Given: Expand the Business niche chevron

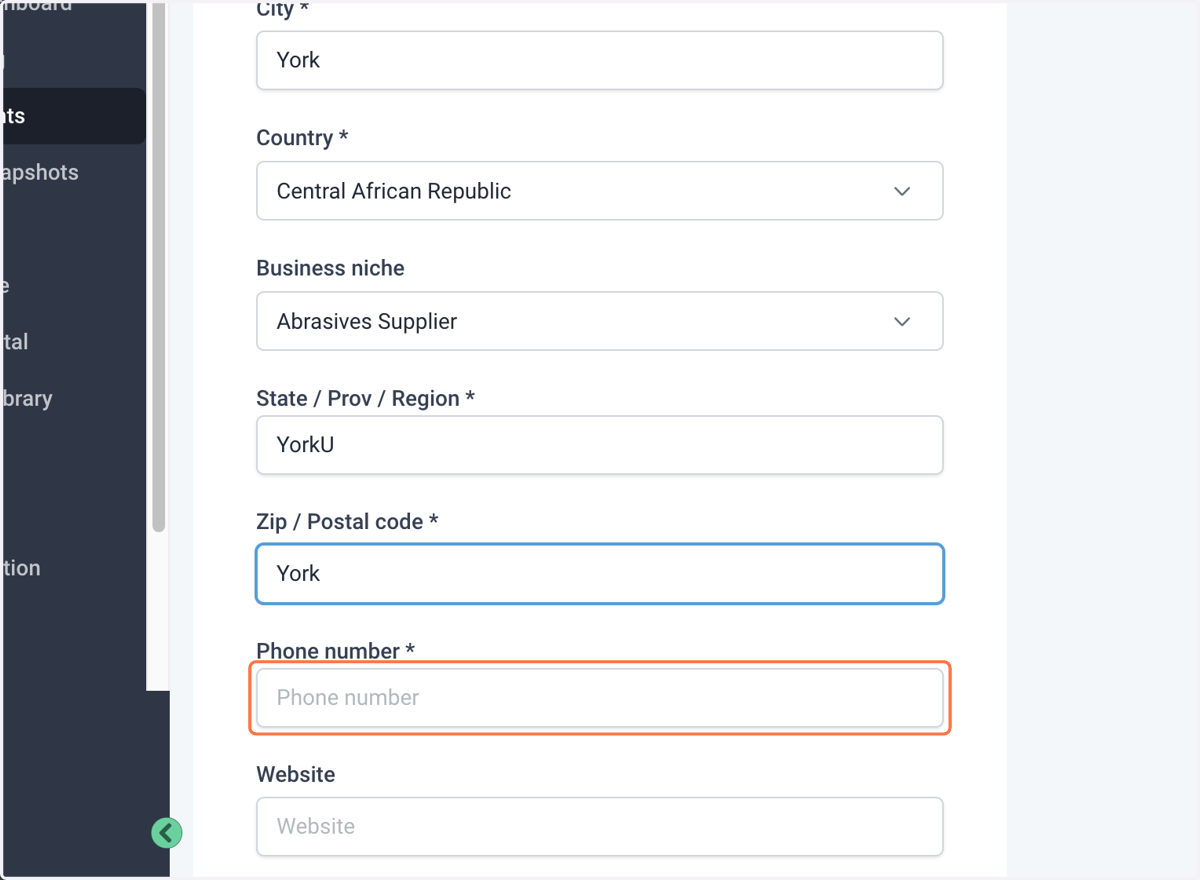Looking at the screenshot, I should 902,321.
